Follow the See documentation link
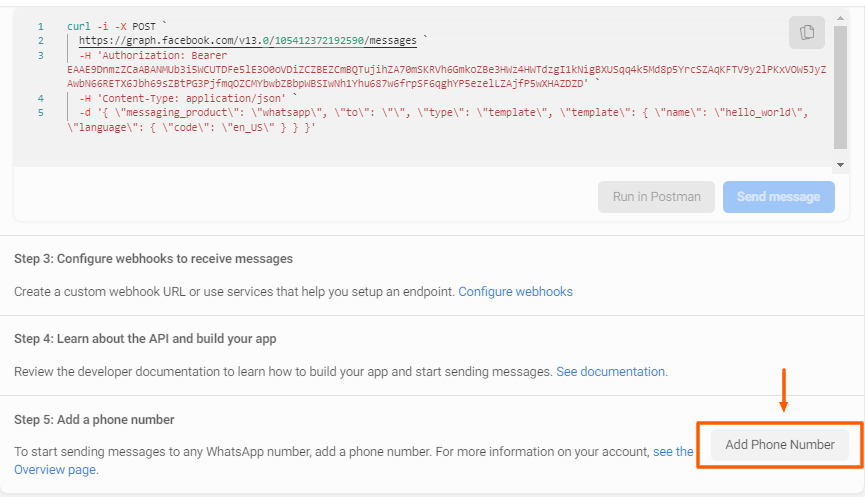Viewport: 865px width, 497px height. click(x=611, y=372)
